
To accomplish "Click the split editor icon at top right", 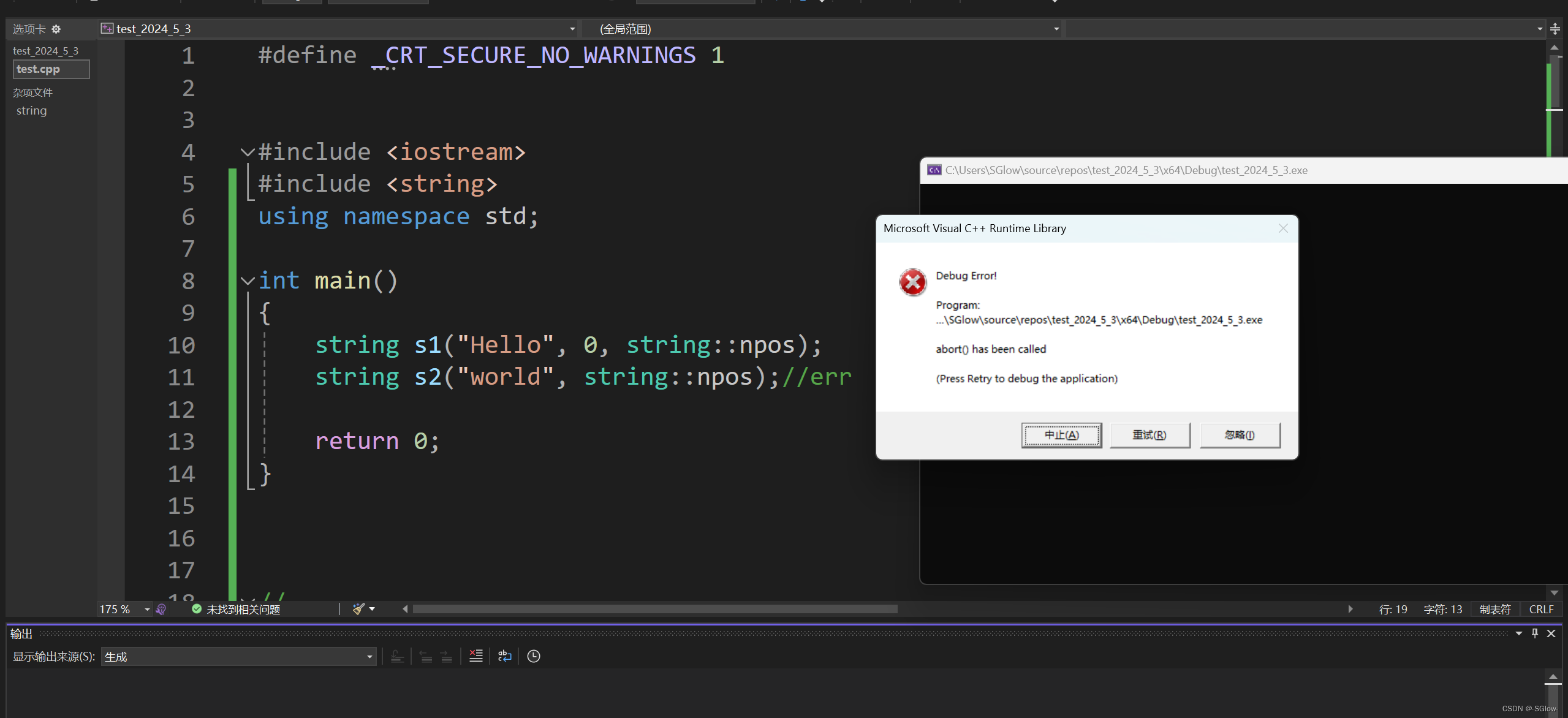I will point(1555,29).
